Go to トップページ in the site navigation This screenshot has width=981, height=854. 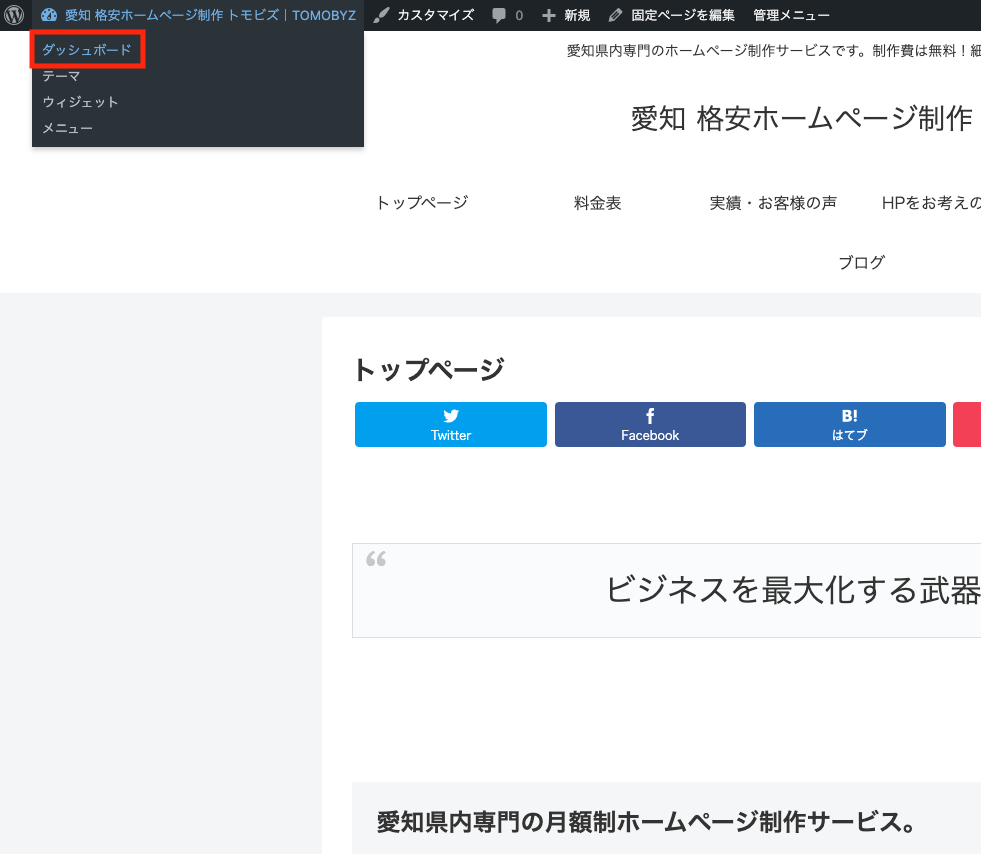coord(422,203)
